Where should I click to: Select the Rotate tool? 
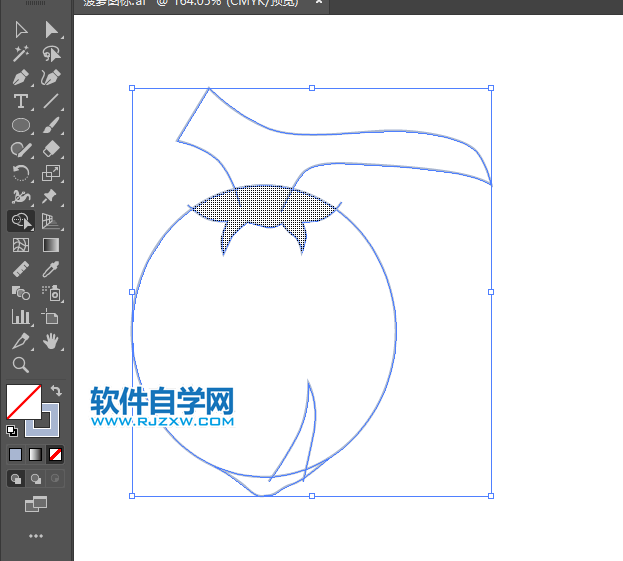pyautogui.click(x=21, y=173)
